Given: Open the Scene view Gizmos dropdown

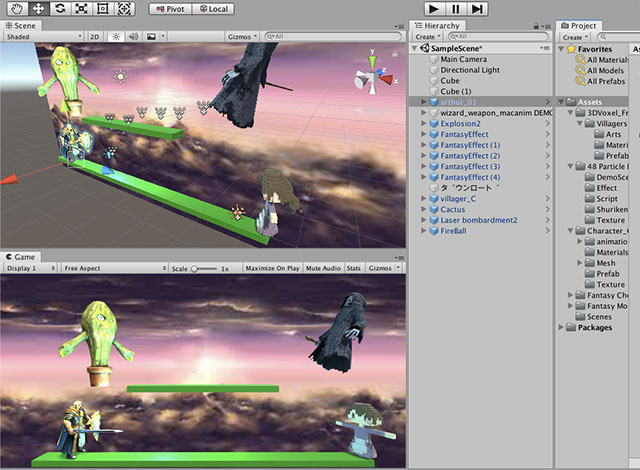Looking at the screenshot, I should point(242,37).
